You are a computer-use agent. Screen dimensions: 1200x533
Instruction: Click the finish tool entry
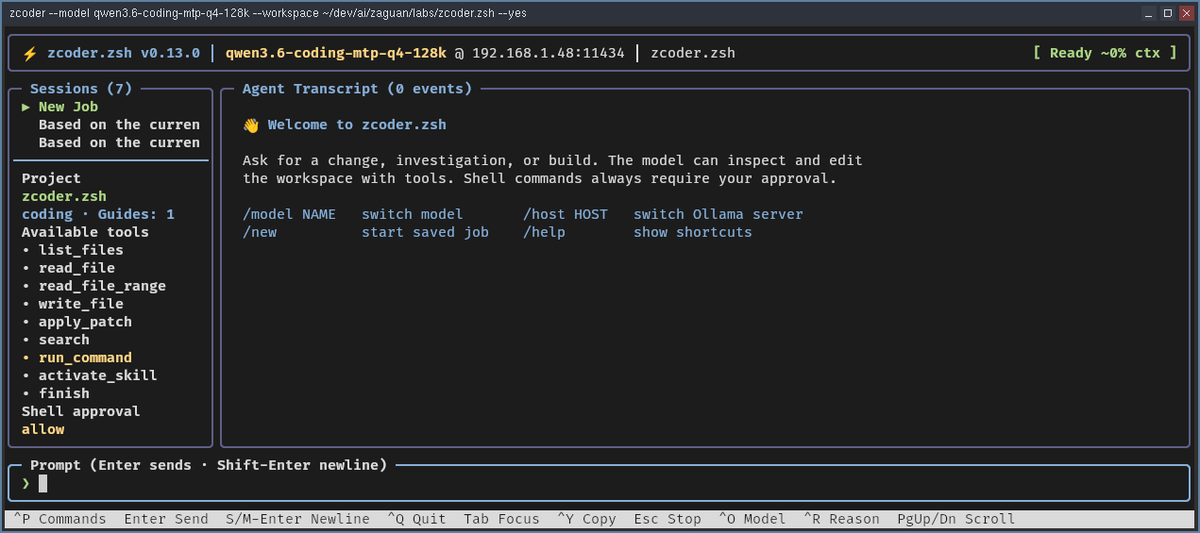pos(64,394)
